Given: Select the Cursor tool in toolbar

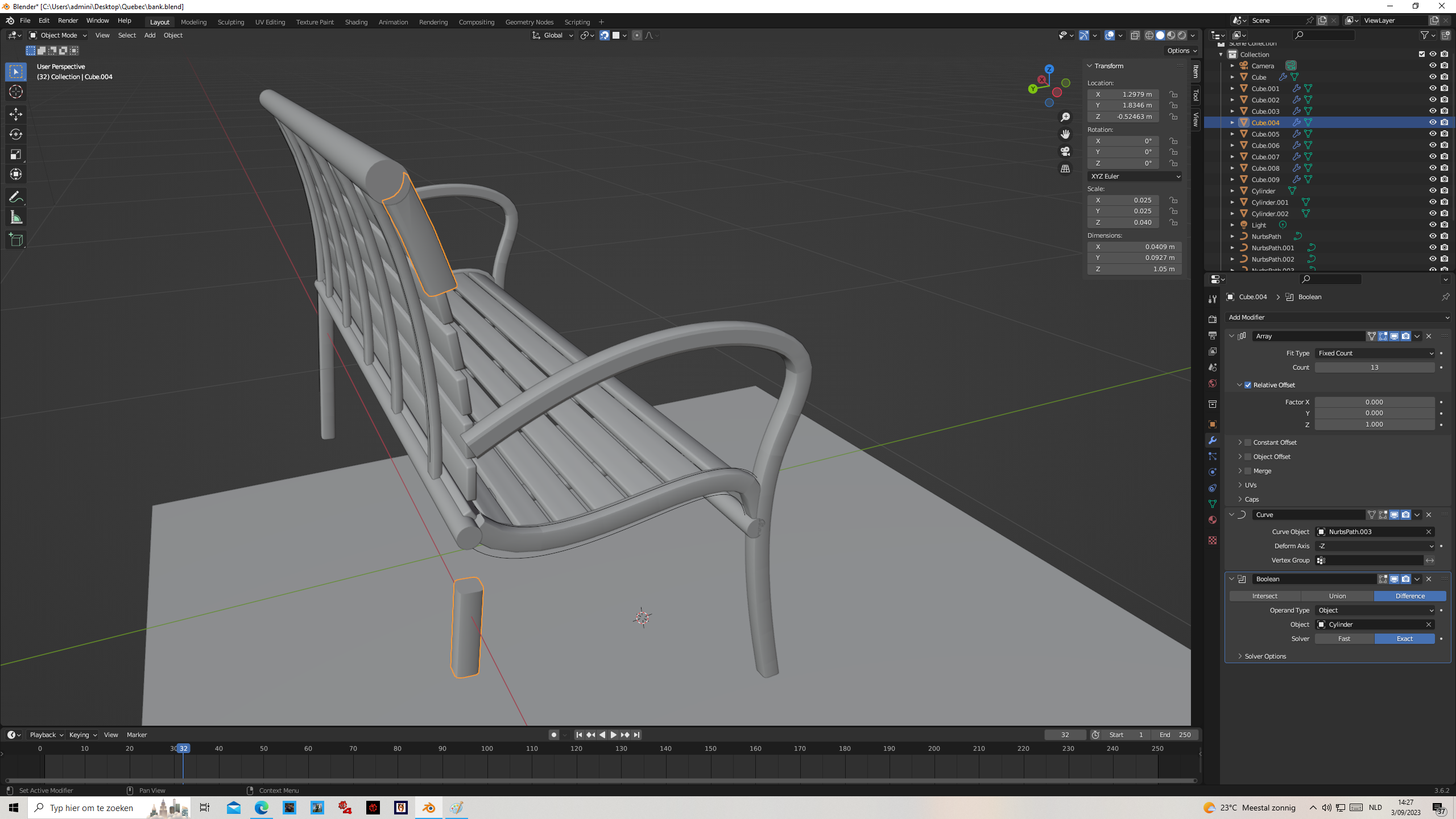Looking at the screenshot, I should [x=16, y=92].
